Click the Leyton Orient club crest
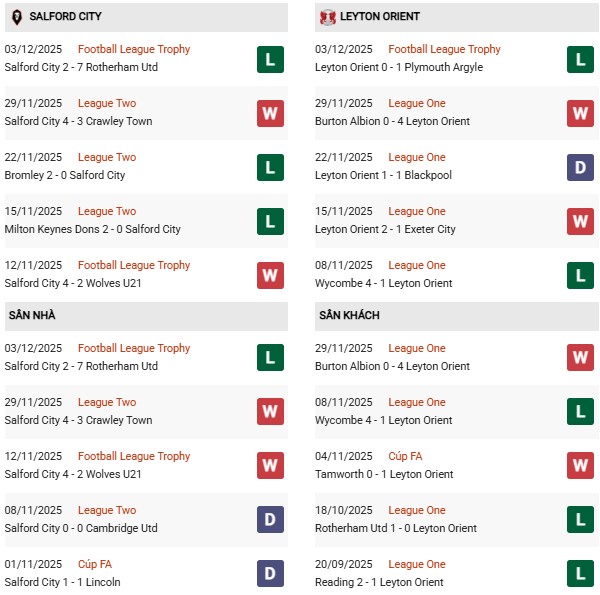The width and height of the screenshot is (600, 595). point(327,17)
